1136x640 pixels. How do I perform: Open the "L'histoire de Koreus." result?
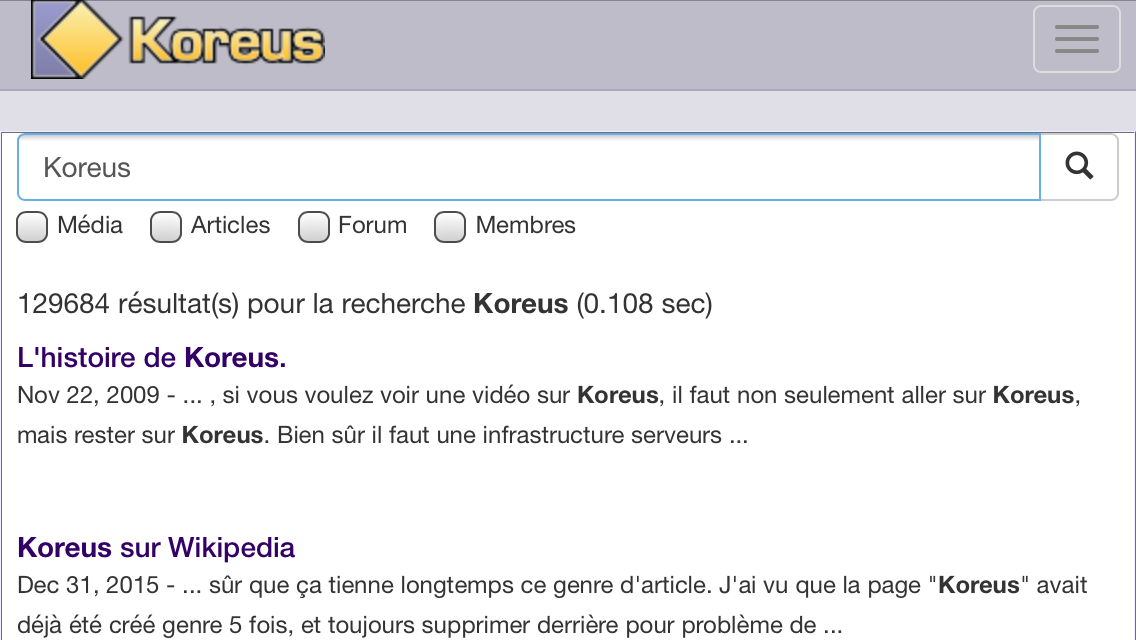coord(152,358)
